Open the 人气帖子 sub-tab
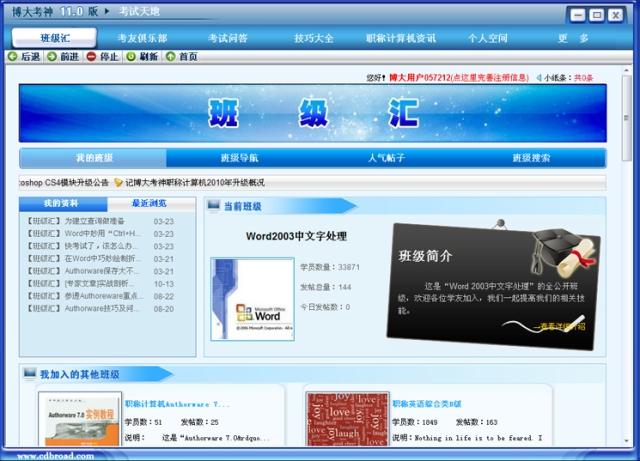Image resolution: width=640 pixels, height=461 pixels. (x=386, y=158)
